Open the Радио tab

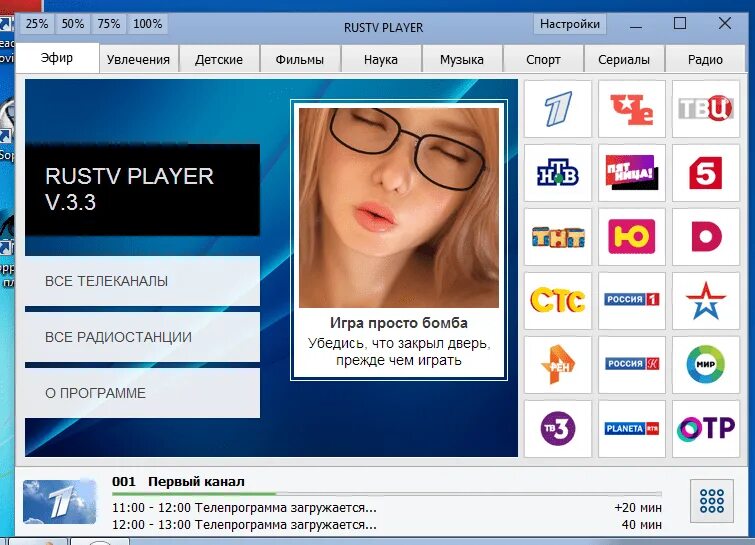click(x=705, y=60)
